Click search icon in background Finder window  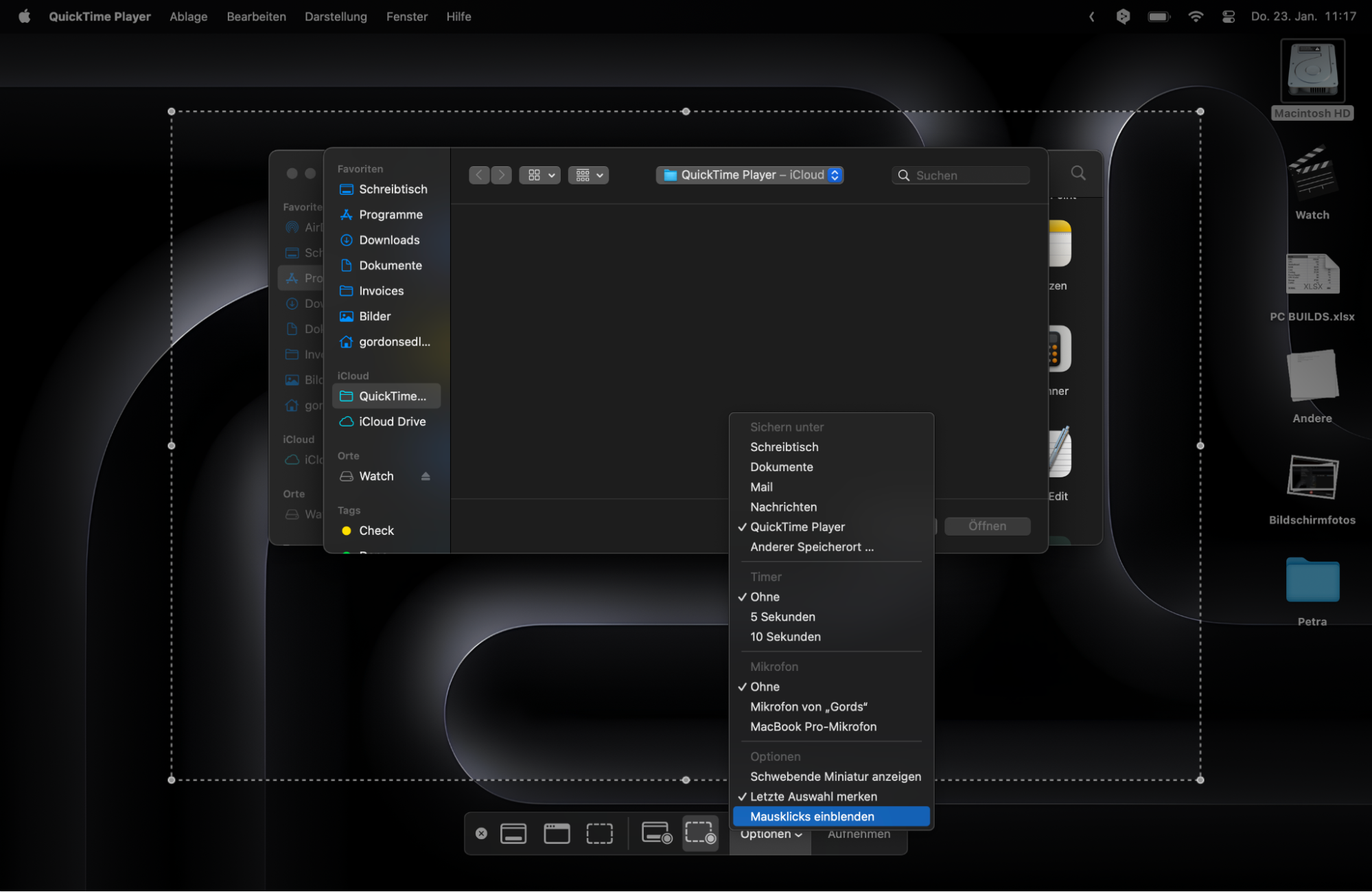tap(1078, 173)
